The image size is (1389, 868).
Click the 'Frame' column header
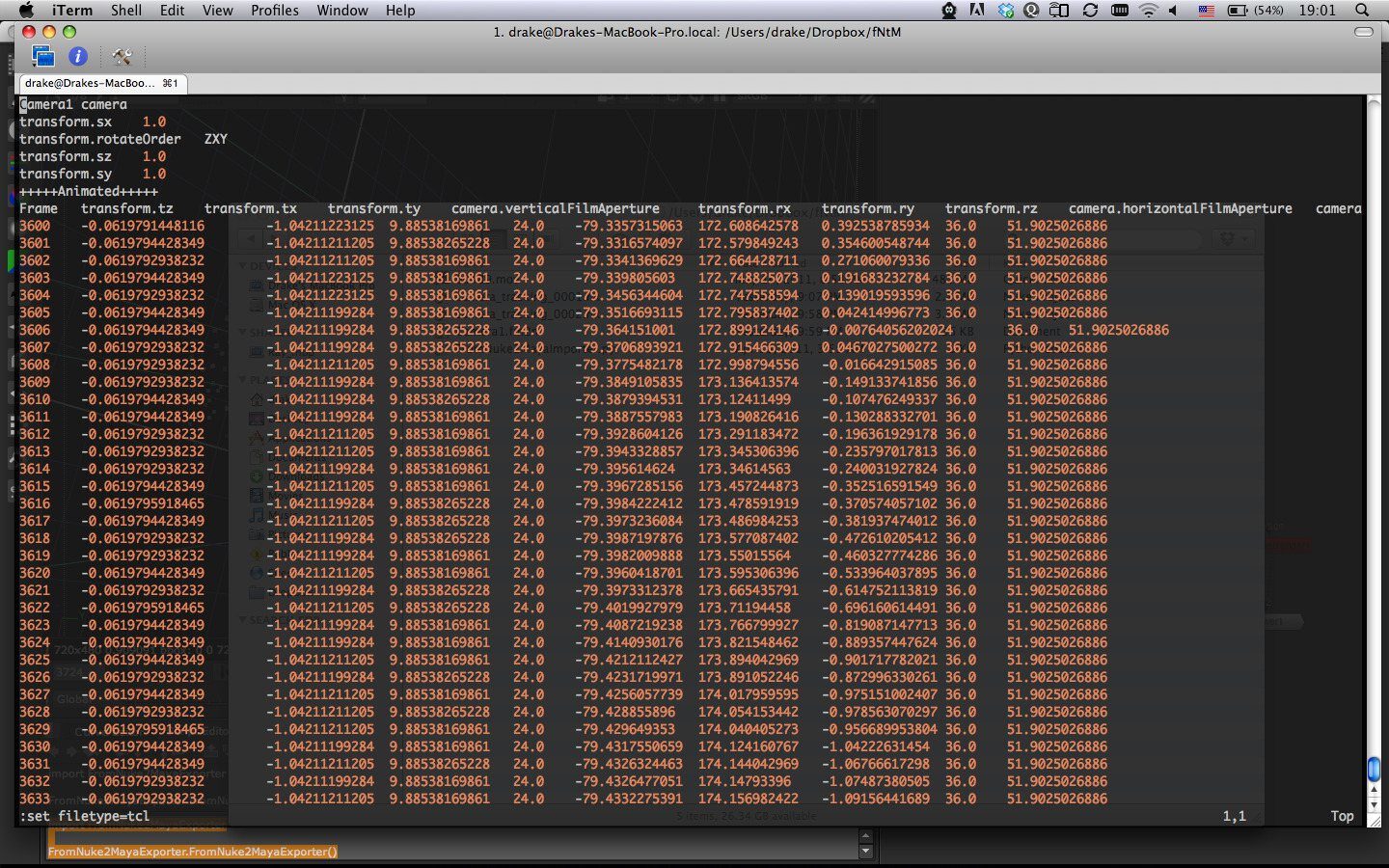(x=39, y=208)
